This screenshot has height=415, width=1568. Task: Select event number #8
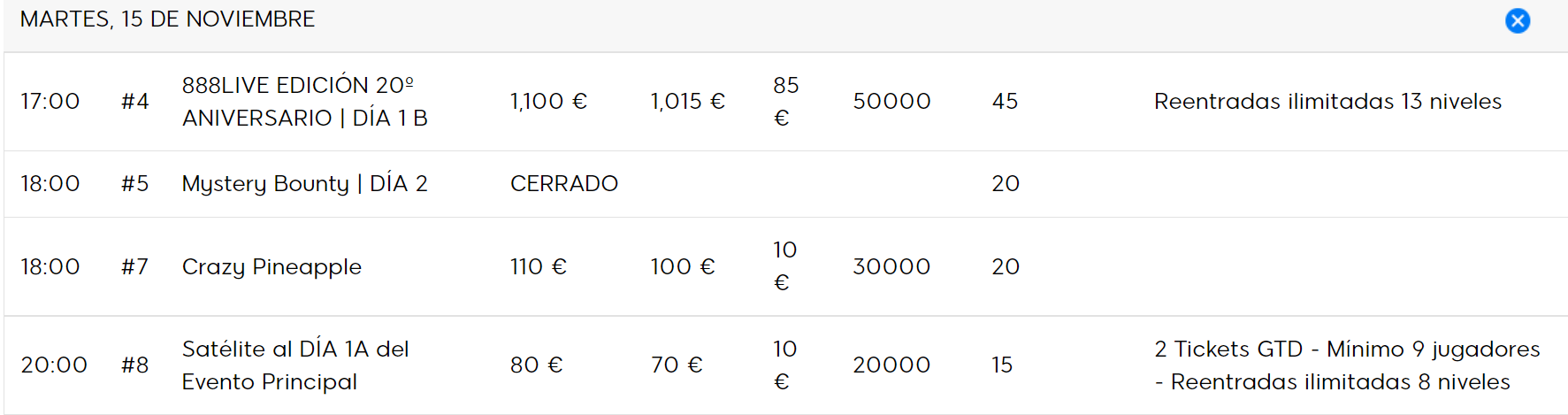135,365
